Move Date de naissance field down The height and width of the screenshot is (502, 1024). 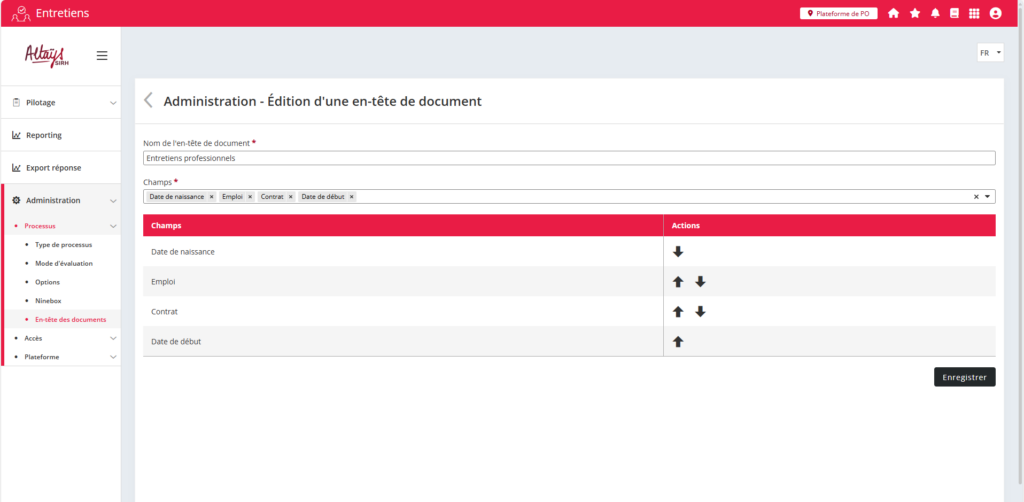[x=678, y=252]
